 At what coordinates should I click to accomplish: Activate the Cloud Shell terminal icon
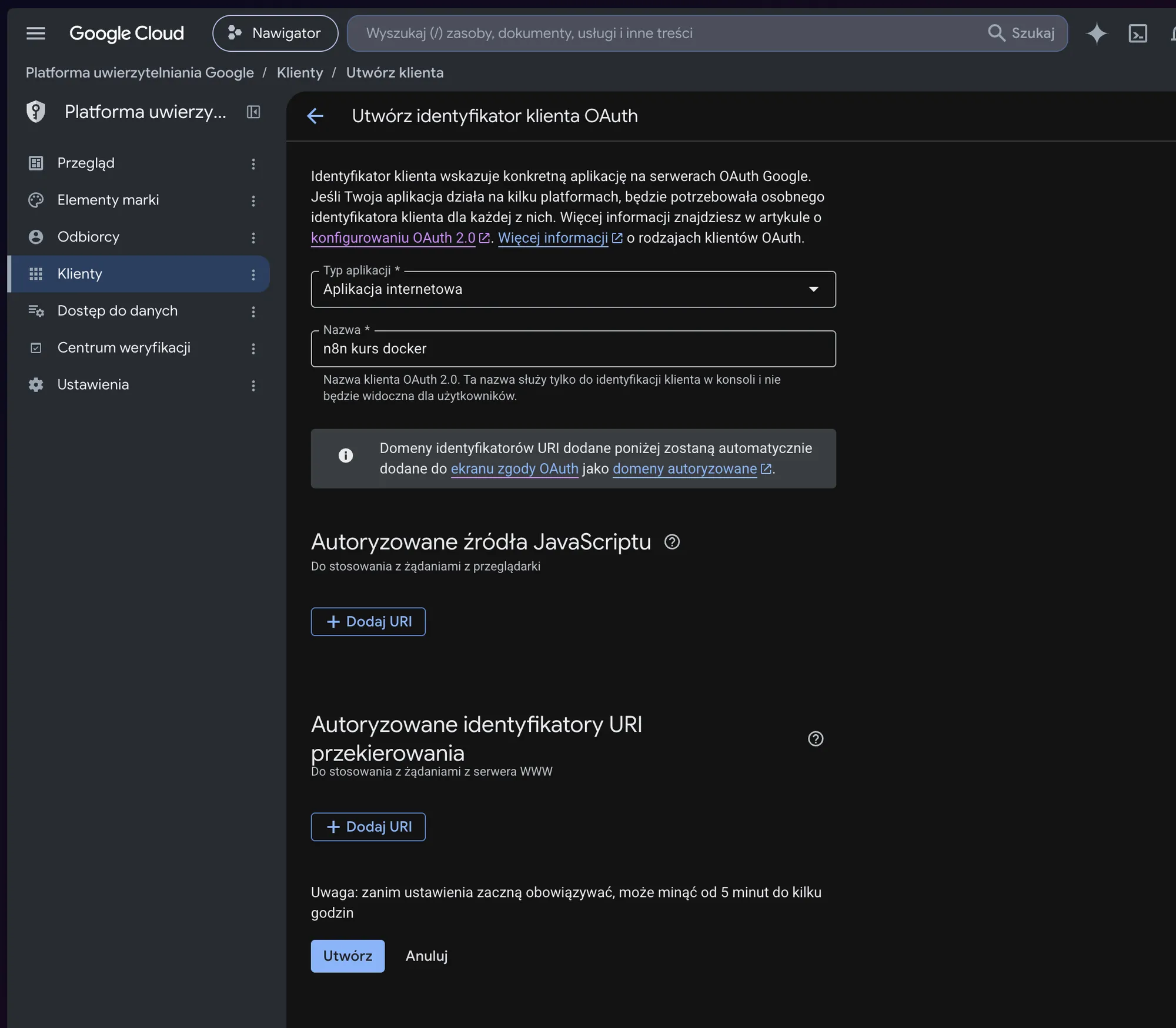pyautogui.click(x=1138, y=34)
